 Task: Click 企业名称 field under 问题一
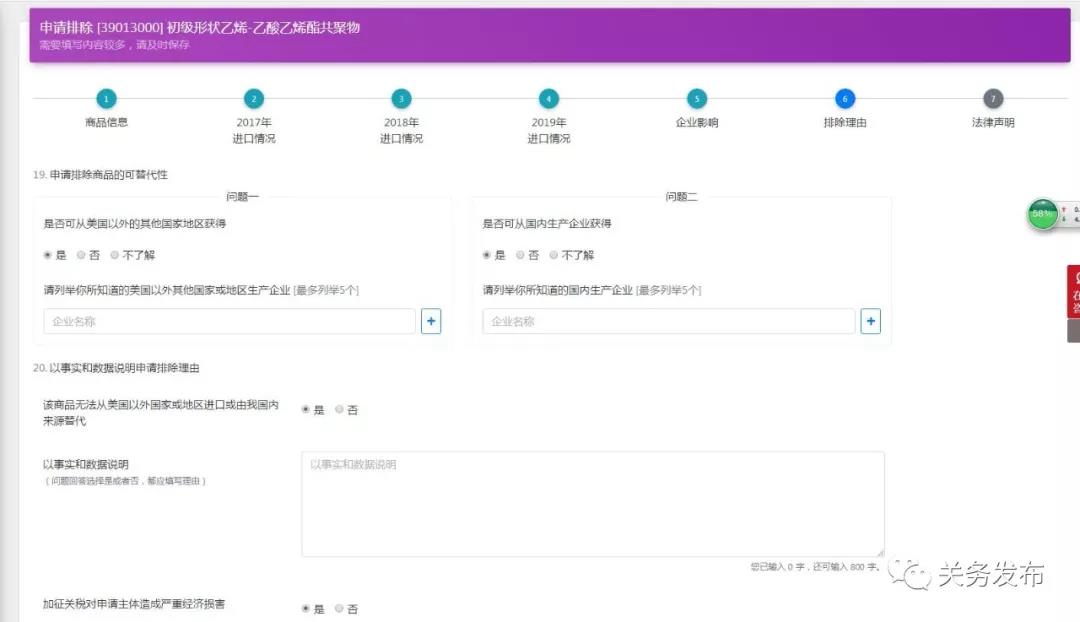tap(229, 321)
